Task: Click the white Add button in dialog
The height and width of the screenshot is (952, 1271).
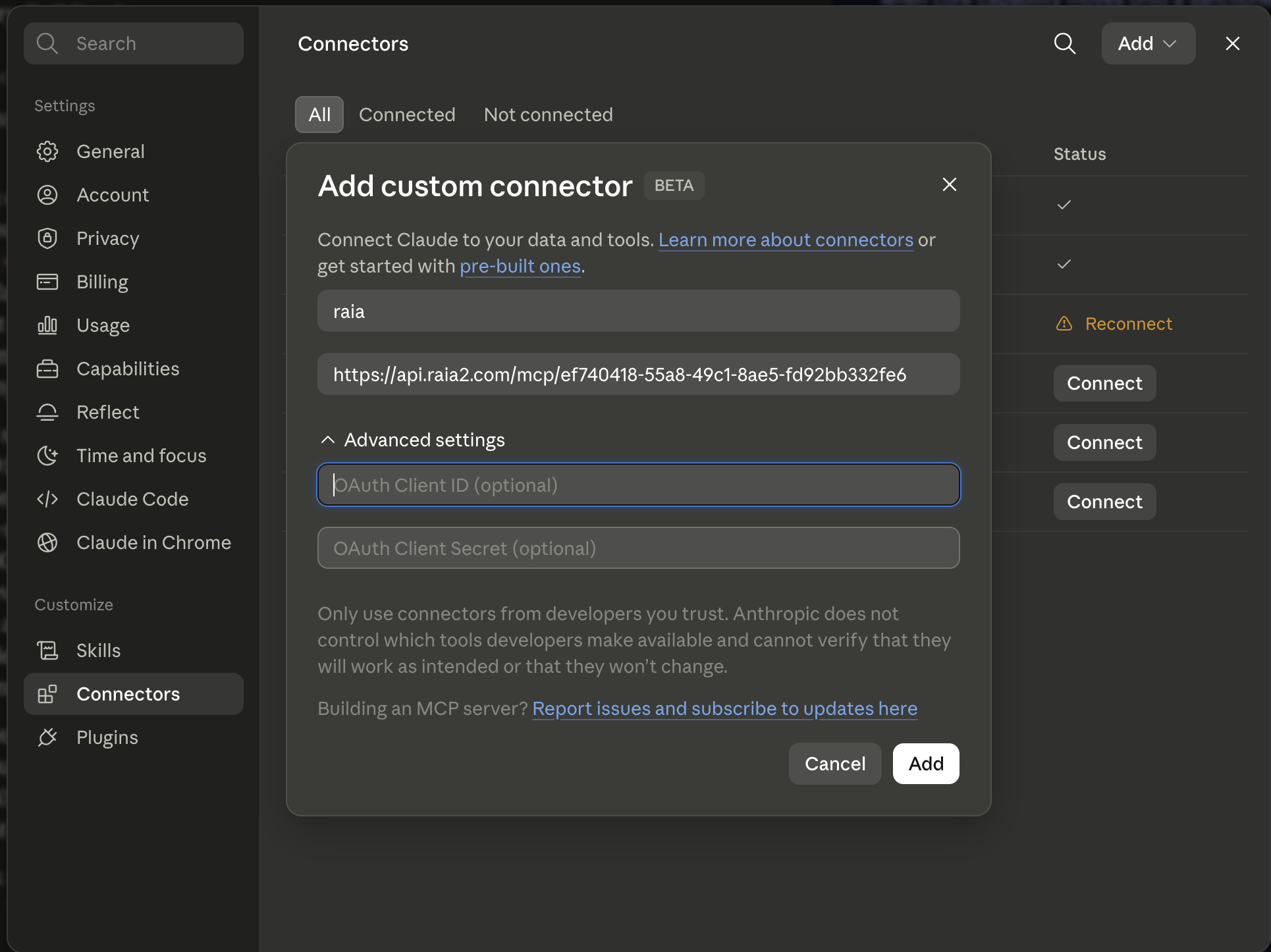Action: (x=926, y=764)
